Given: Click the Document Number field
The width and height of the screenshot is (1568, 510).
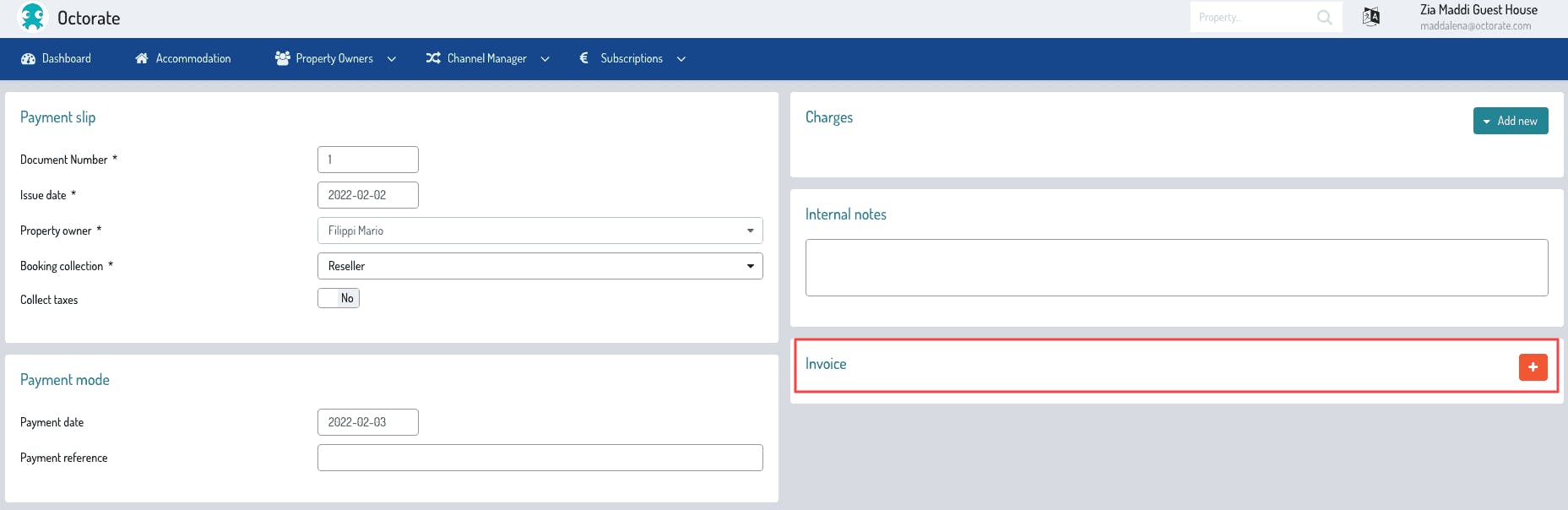Looking at the screenshot, I should pyautogui.click(x=367, y=160).
